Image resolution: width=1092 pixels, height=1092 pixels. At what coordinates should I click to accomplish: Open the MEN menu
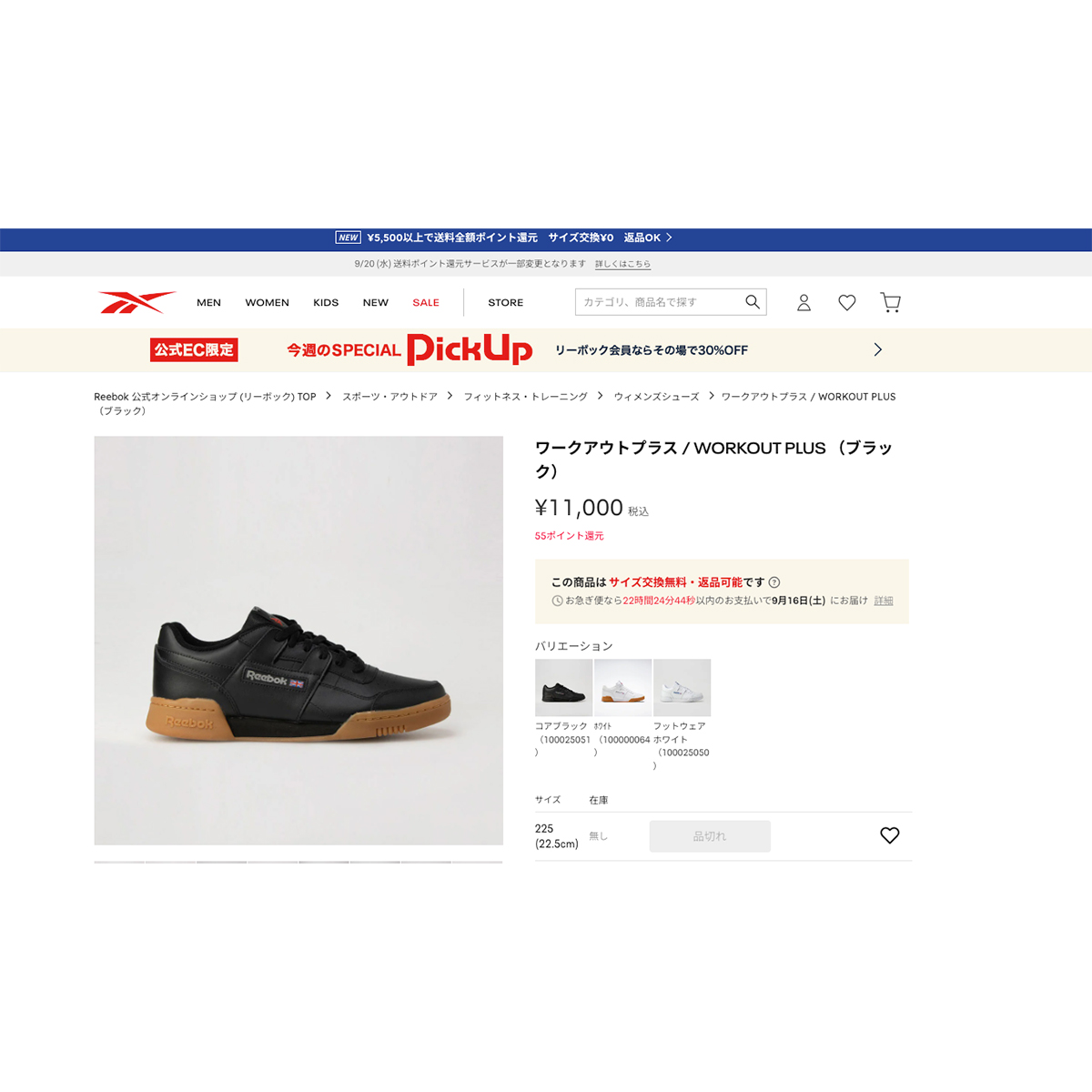(208, 302)
